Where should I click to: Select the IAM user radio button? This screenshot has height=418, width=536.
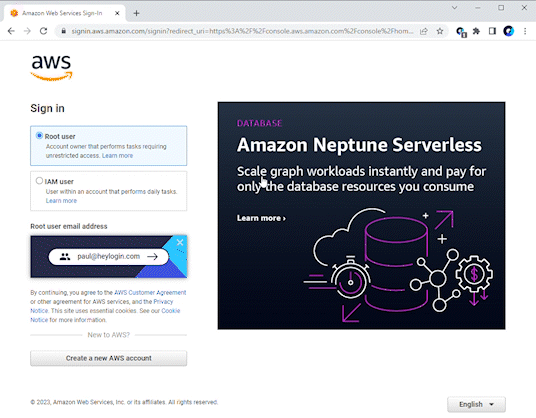click(x=39, y=180)
